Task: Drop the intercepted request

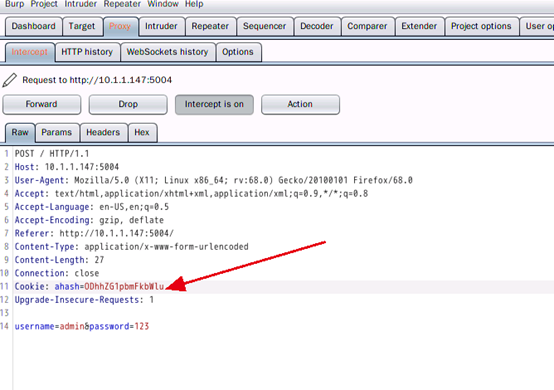Action: 128,104
